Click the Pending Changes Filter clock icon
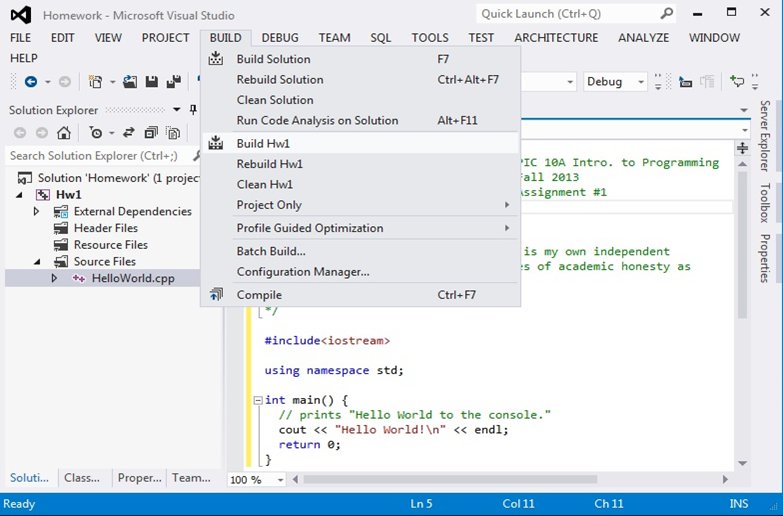 coord(95,133)
